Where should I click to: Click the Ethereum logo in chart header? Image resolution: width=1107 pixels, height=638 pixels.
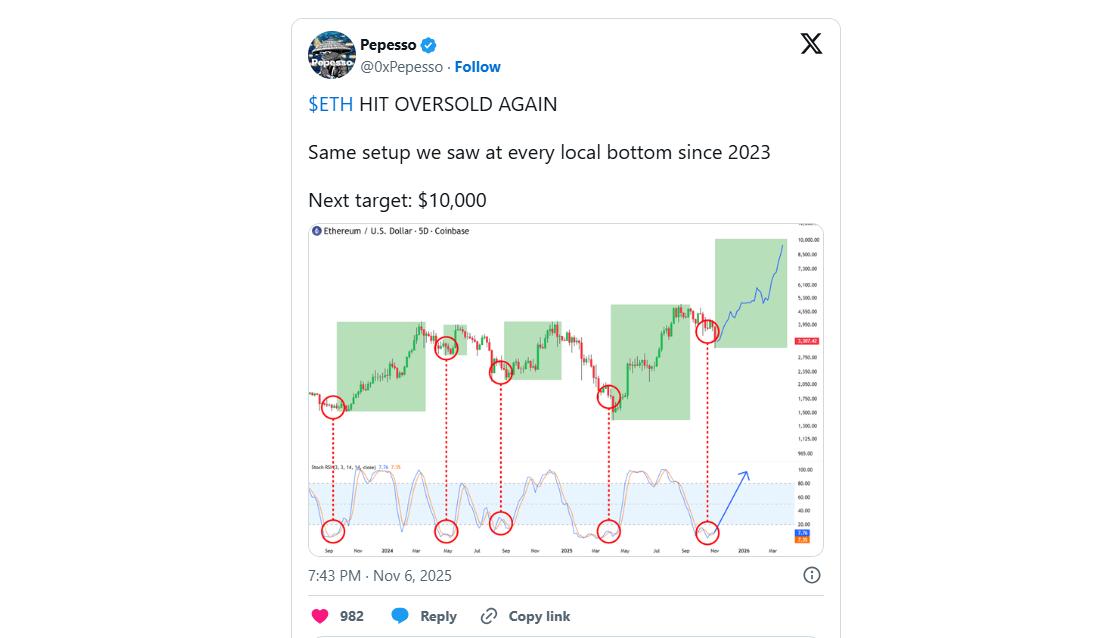point(317,231)
